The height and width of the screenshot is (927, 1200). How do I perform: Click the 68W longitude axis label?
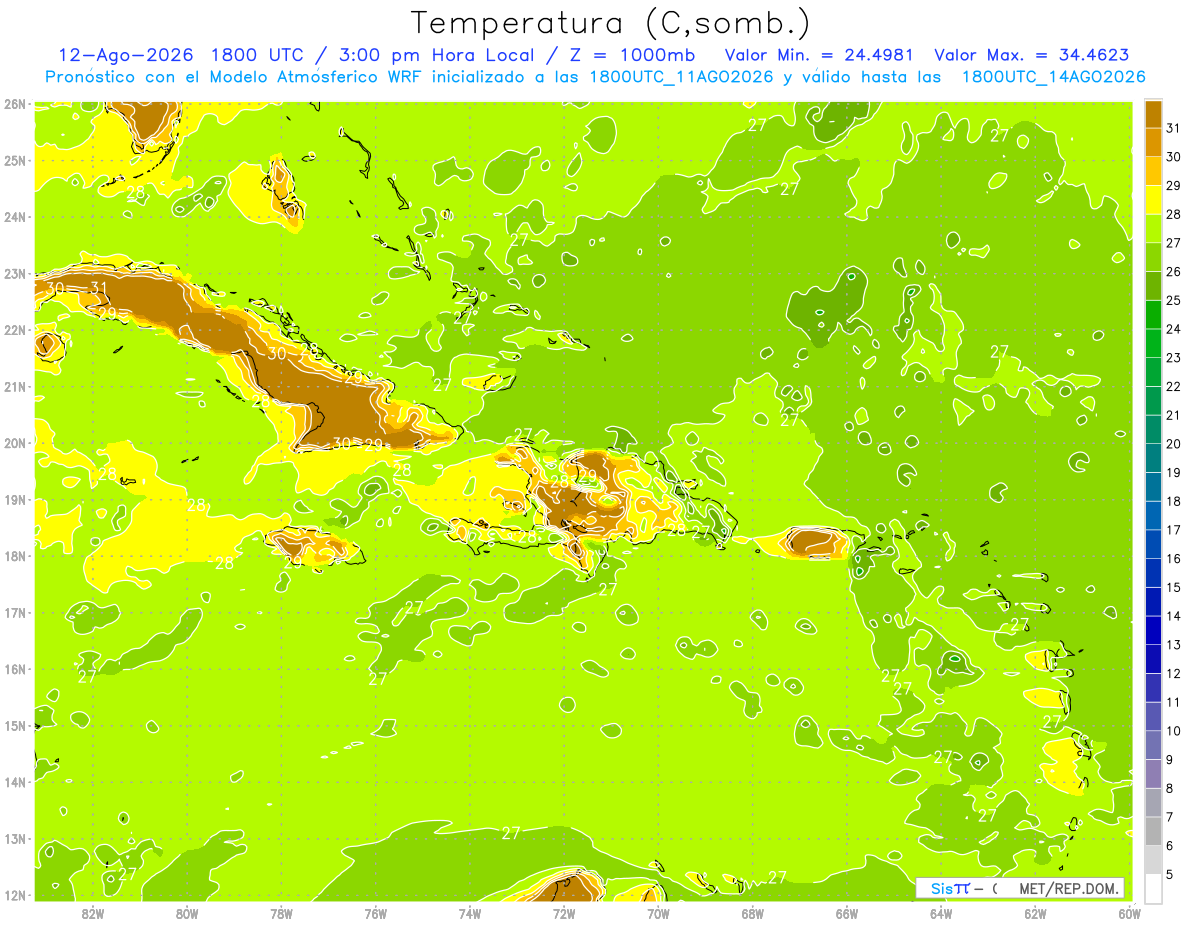752,913
